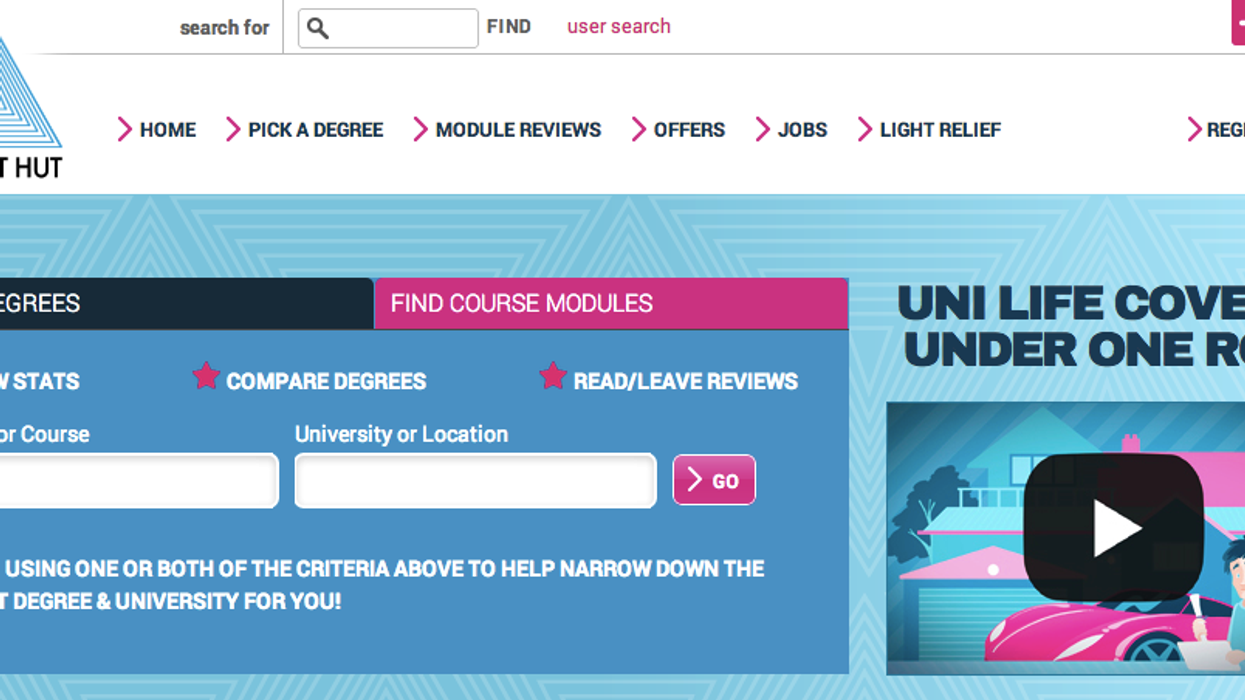
Task: Go to Module Reviews page
Action: [x=518, y=130]
